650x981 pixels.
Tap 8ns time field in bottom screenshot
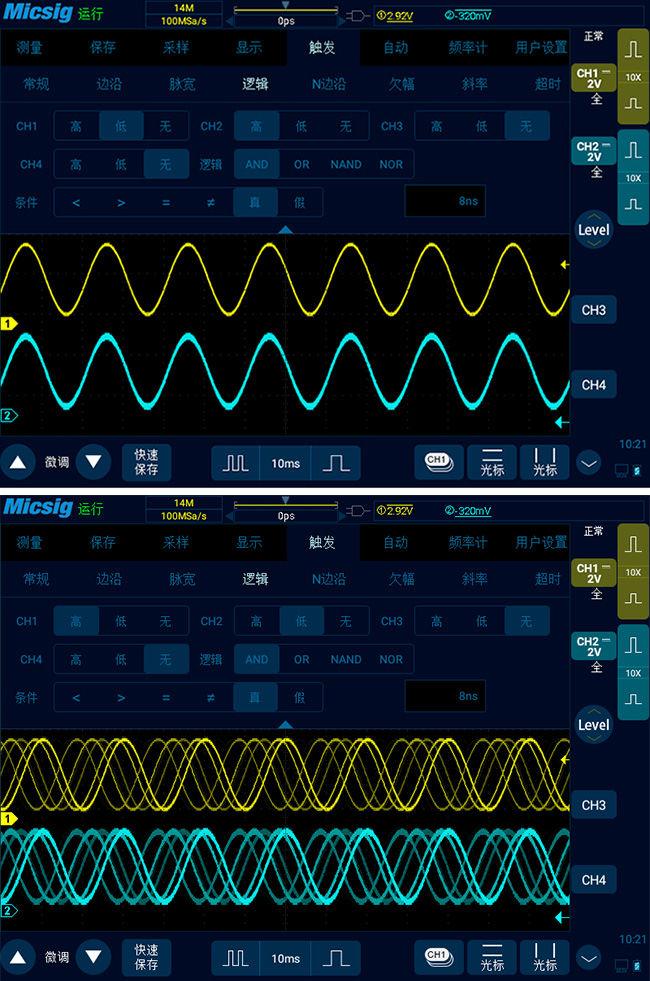click(445, 696)
